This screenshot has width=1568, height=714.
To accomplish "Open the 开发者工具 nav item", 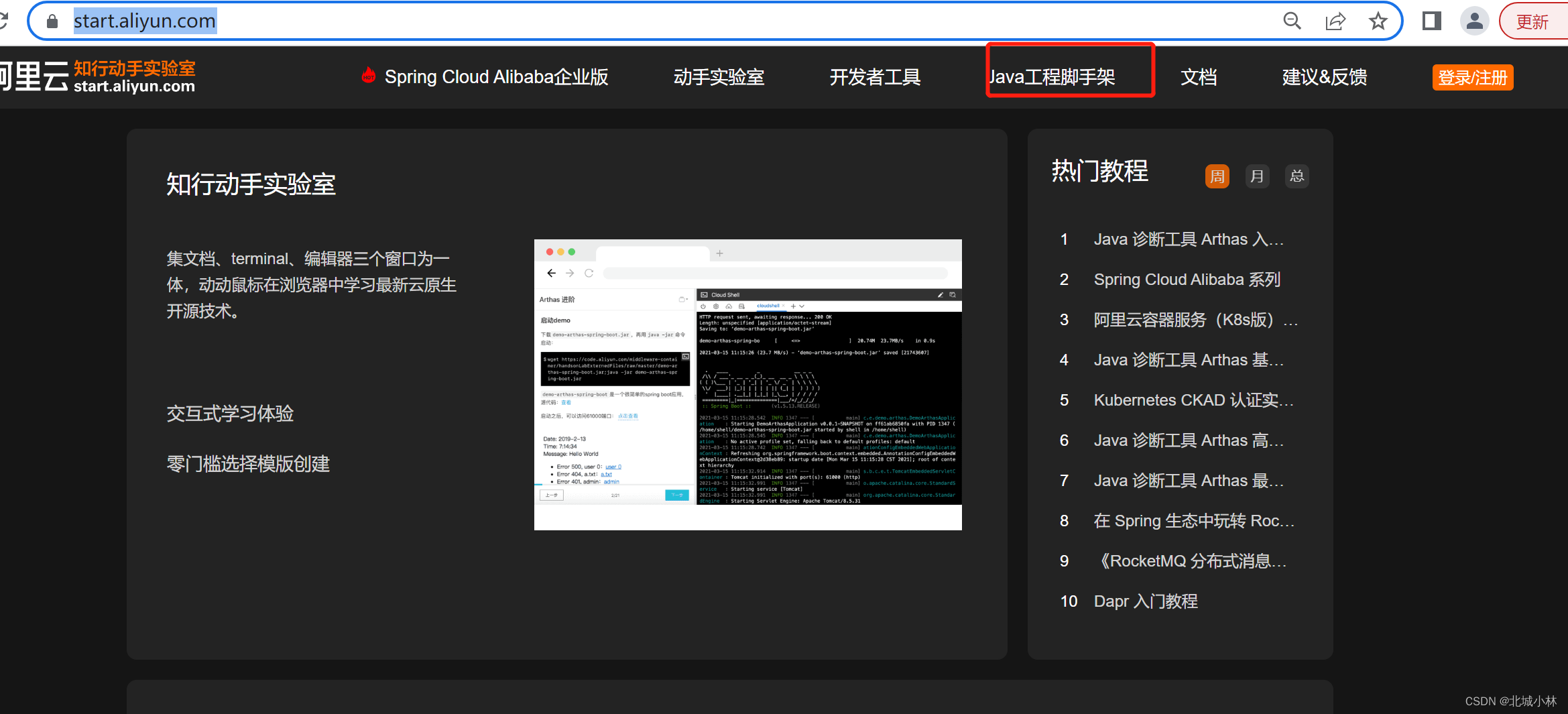I will [875, 77].
